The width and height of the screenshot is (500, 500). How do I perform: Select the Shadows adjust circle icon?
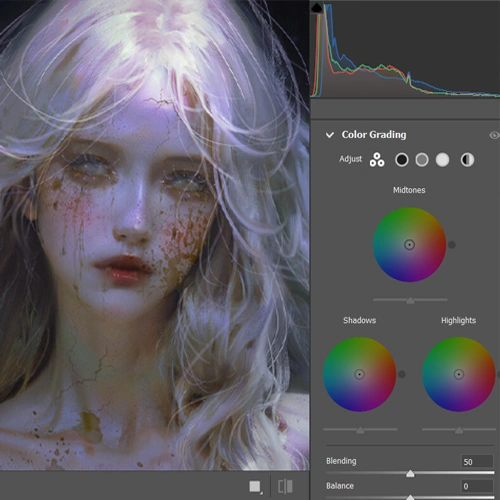(x=402, y=160)
